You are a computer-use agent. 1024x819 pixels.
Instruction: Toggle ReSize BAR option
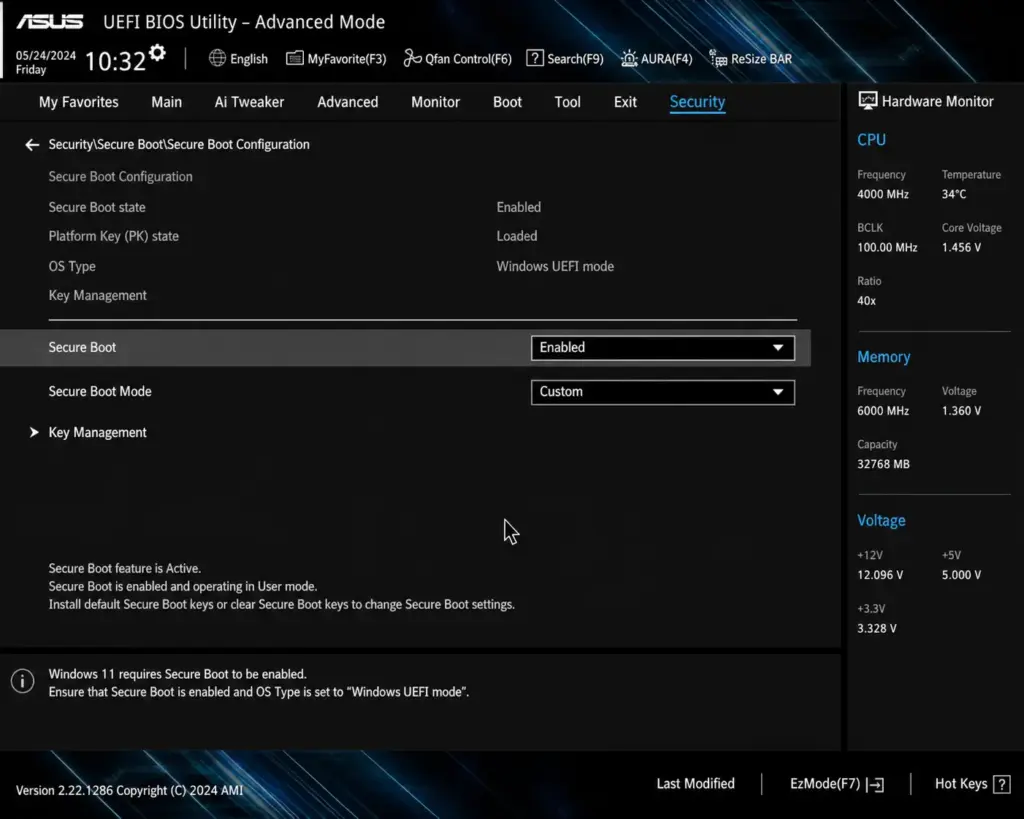point(750,59)
